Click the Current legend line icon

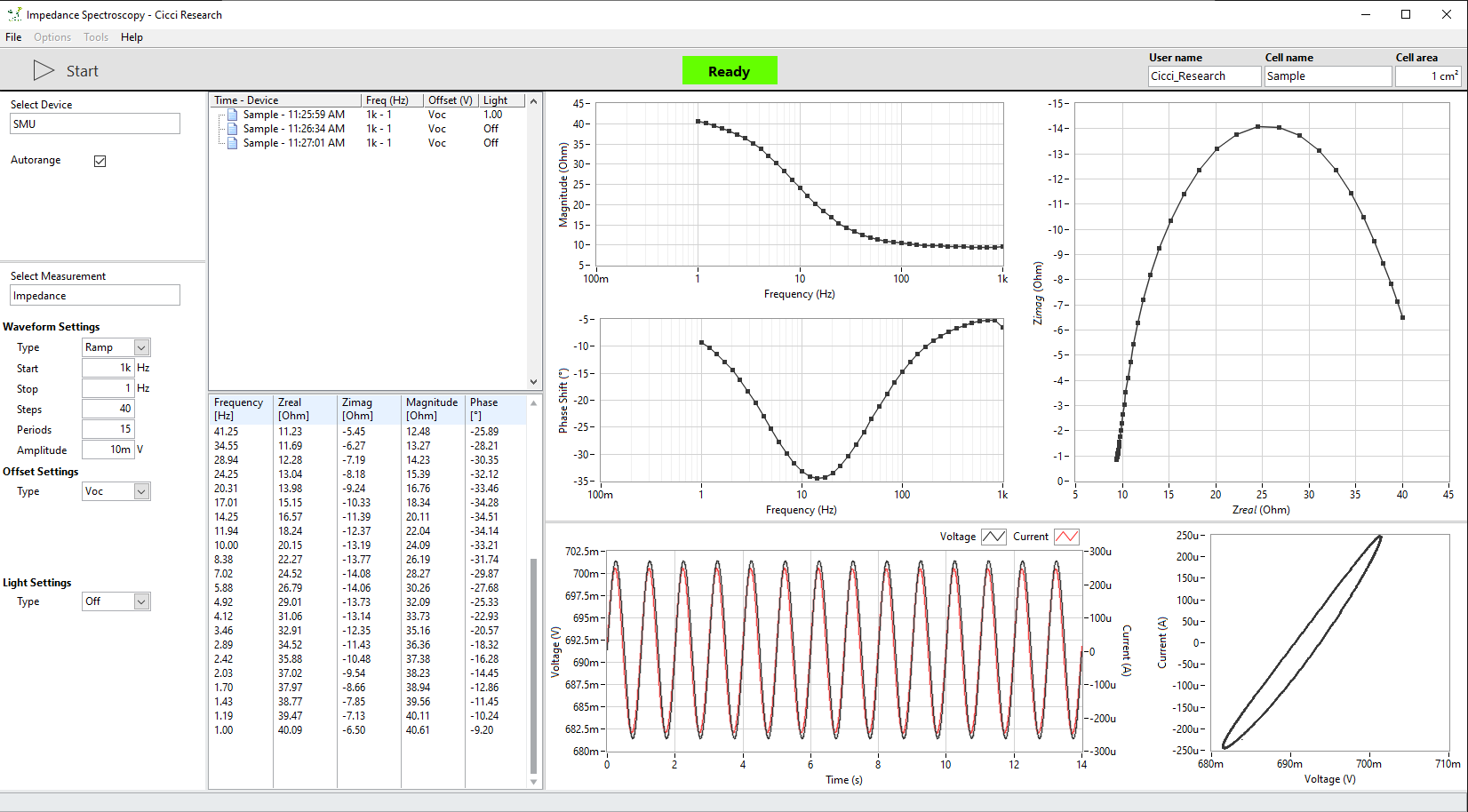pyautogui.click(x=1066, y=537)
